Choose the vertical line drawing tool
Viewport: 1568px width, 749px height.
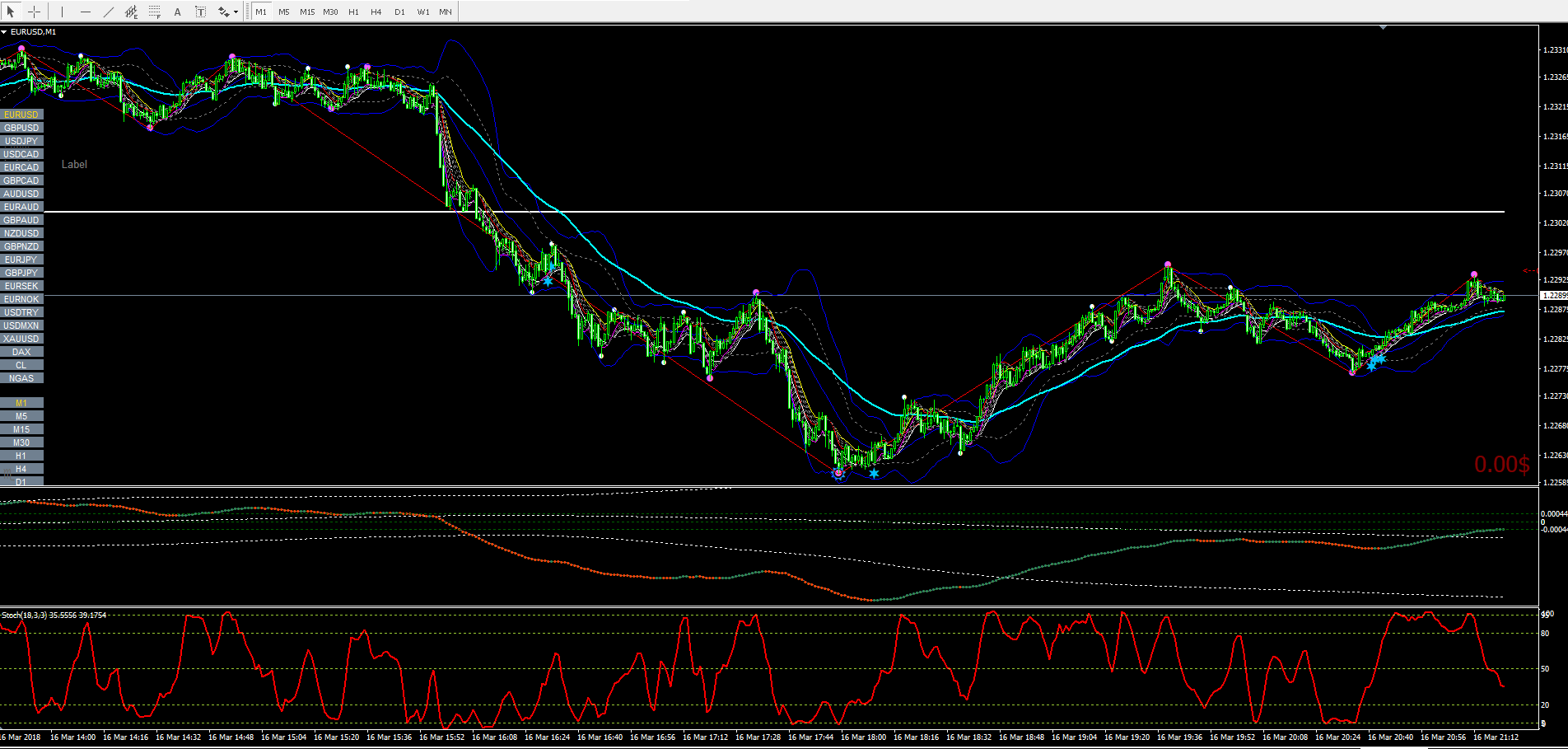[x=62, y=12]
